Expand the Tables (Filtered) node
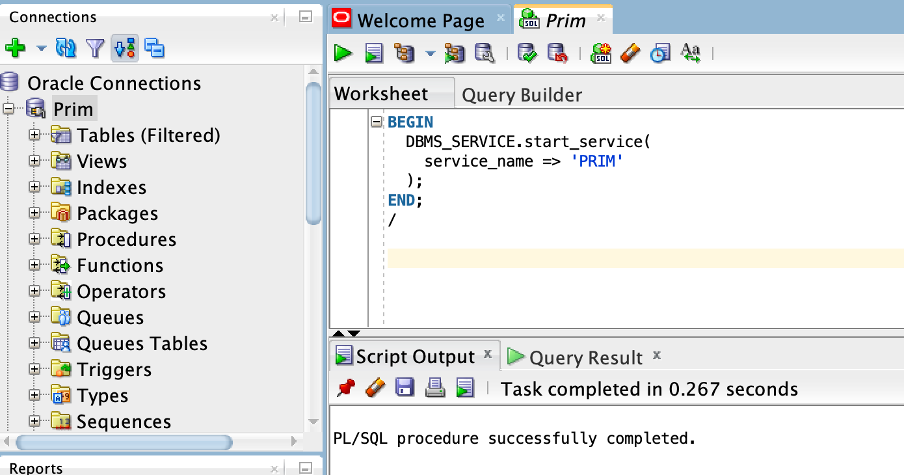This screenshot has width=904, height=476. pos(35,135)
